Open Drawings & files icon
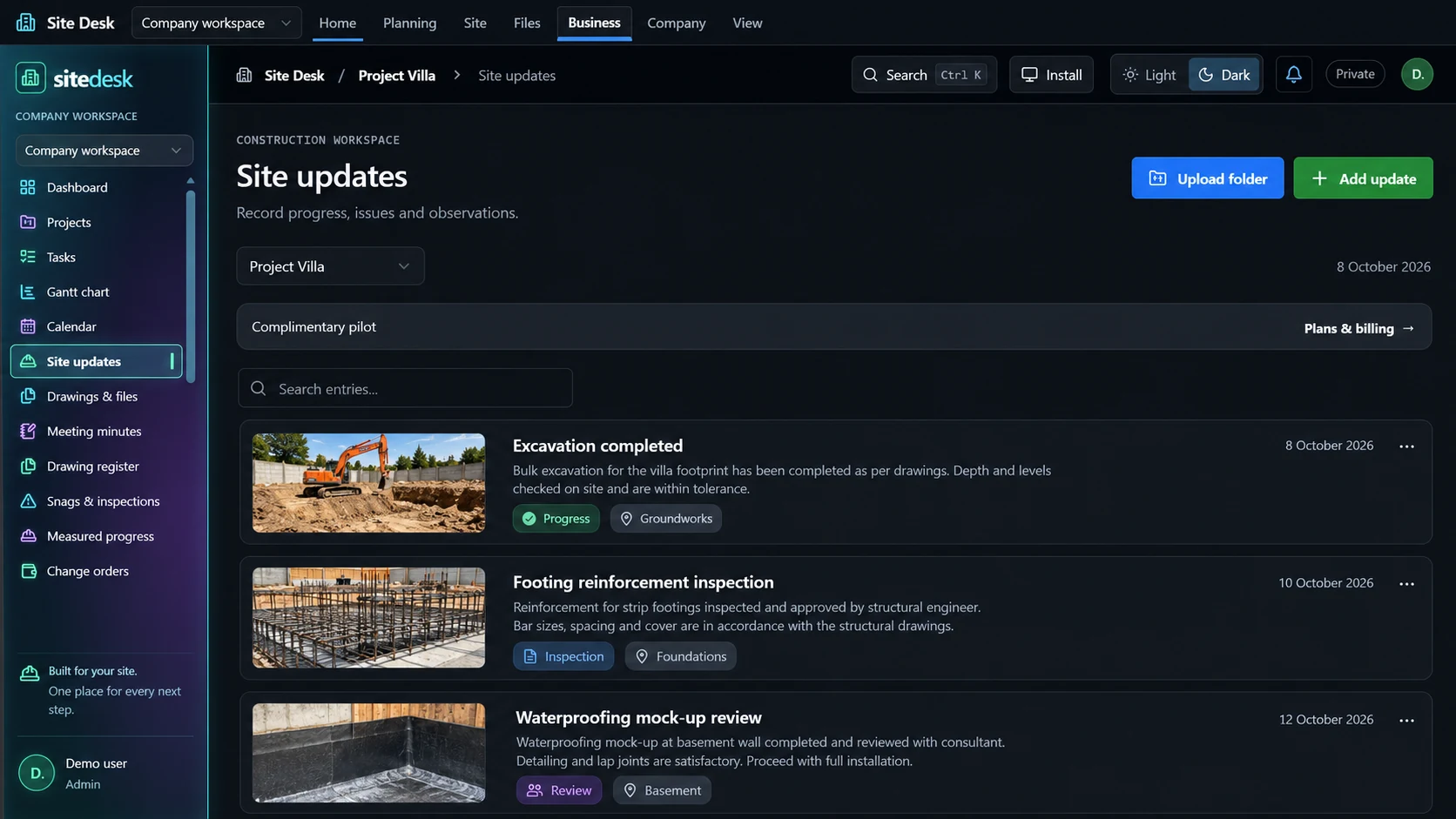1456x819 pixels. pyautogui.click(x=28, y=396)
